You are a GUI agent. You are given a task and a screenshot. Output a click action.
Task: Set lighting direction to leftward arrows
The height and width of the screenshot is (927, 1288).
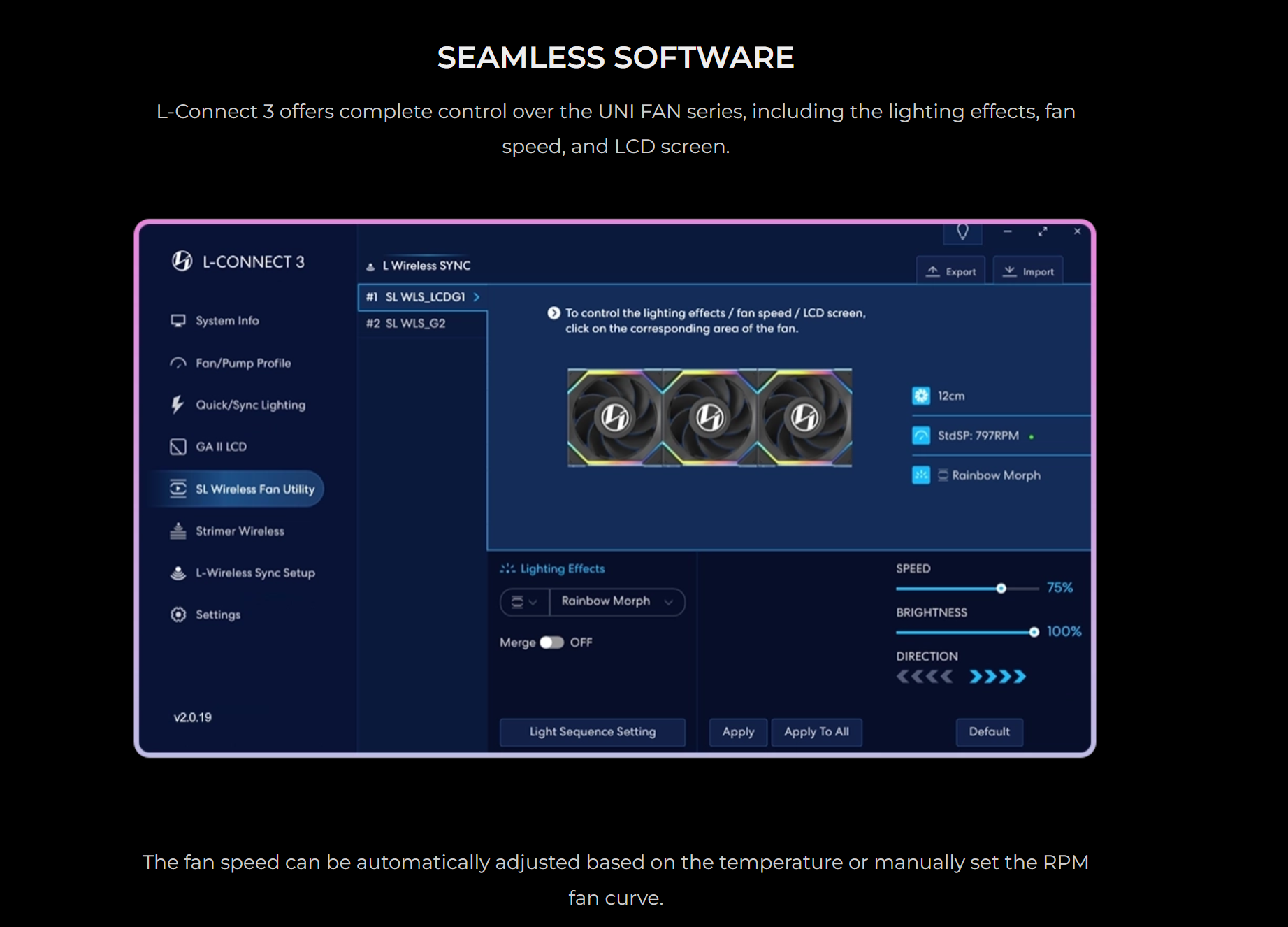[925, 676]
